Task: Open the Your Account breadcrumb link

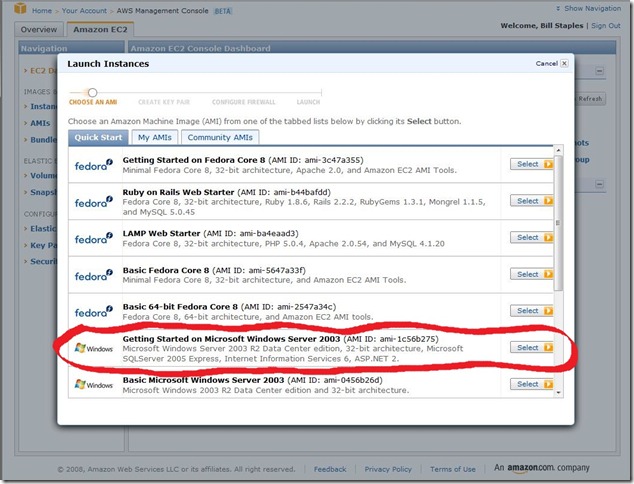Action: (84, 11)
